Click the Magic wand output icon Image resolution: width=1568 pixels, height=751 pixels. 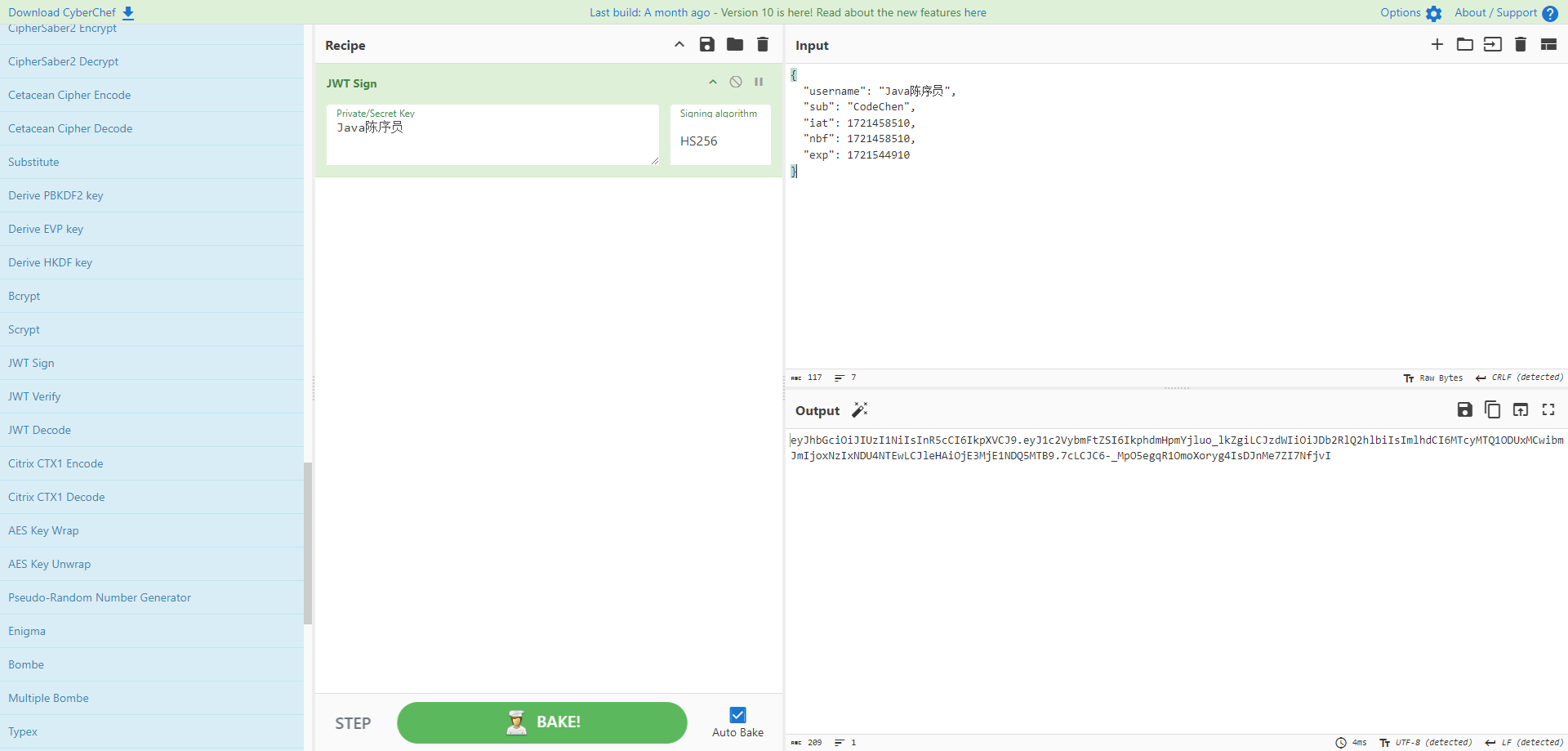point(860,410)
